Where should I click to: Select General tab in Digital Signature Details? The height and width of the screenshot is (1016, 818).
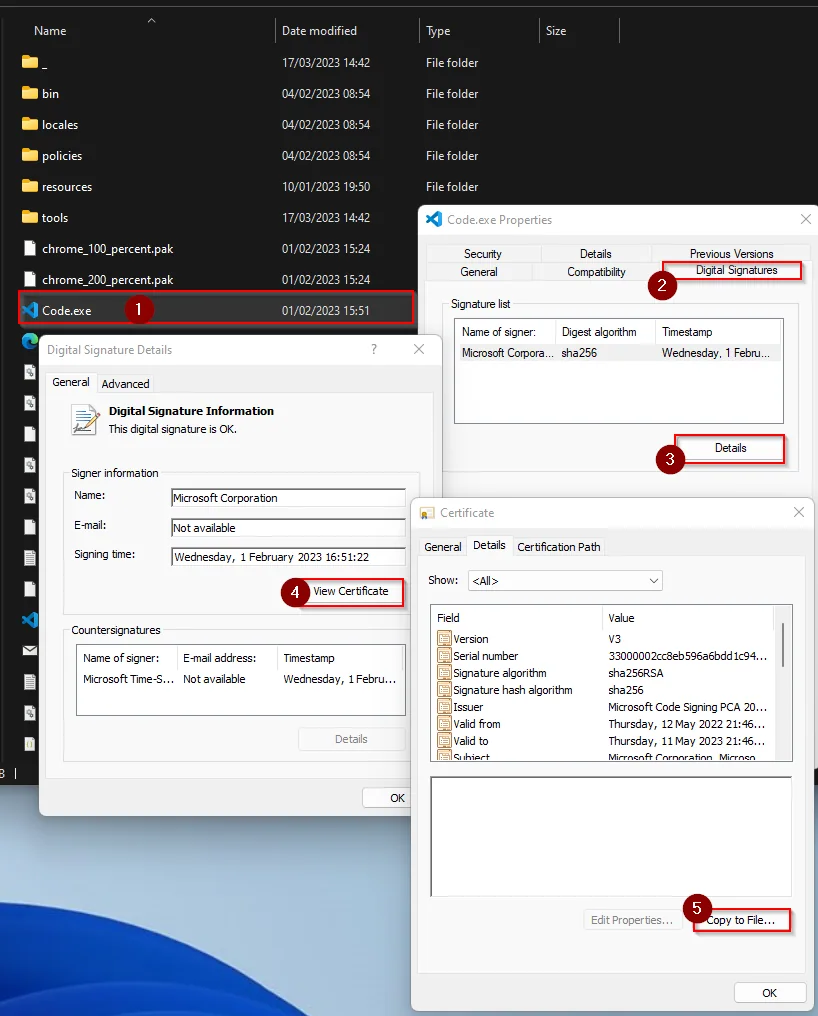[x=71, y=382]
